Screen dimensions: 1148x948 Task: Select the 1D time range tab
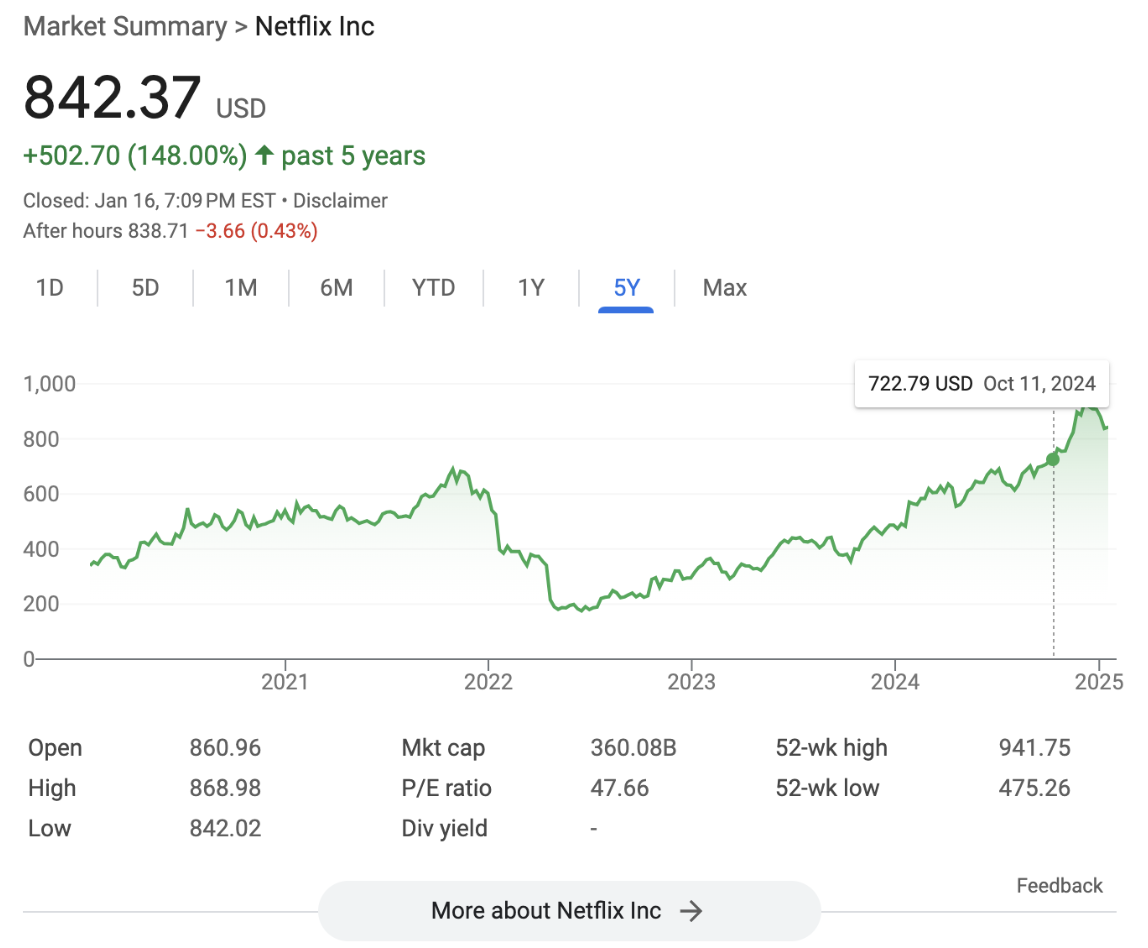tap(49, 288)
